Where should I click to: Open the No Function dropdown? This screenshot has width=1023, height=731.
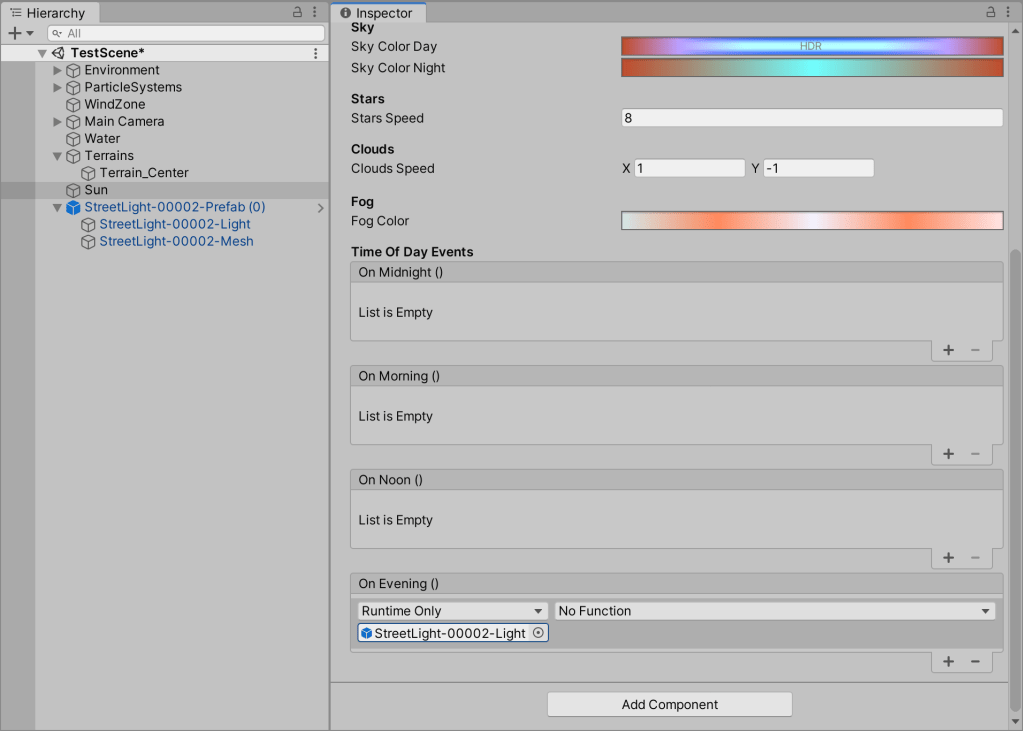(775, 611)
